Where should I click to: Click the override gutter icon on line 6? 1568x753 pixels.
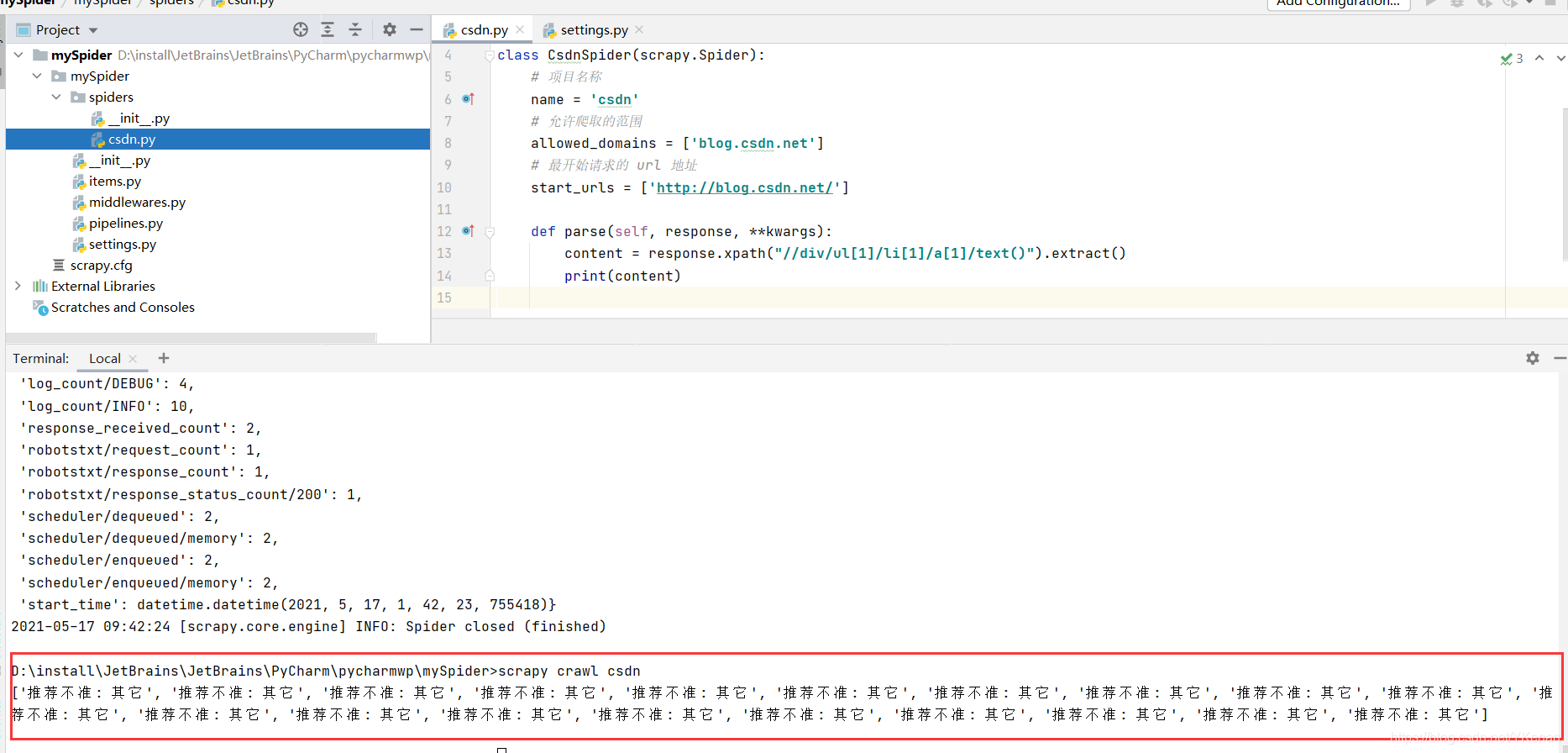pos(468,99)
